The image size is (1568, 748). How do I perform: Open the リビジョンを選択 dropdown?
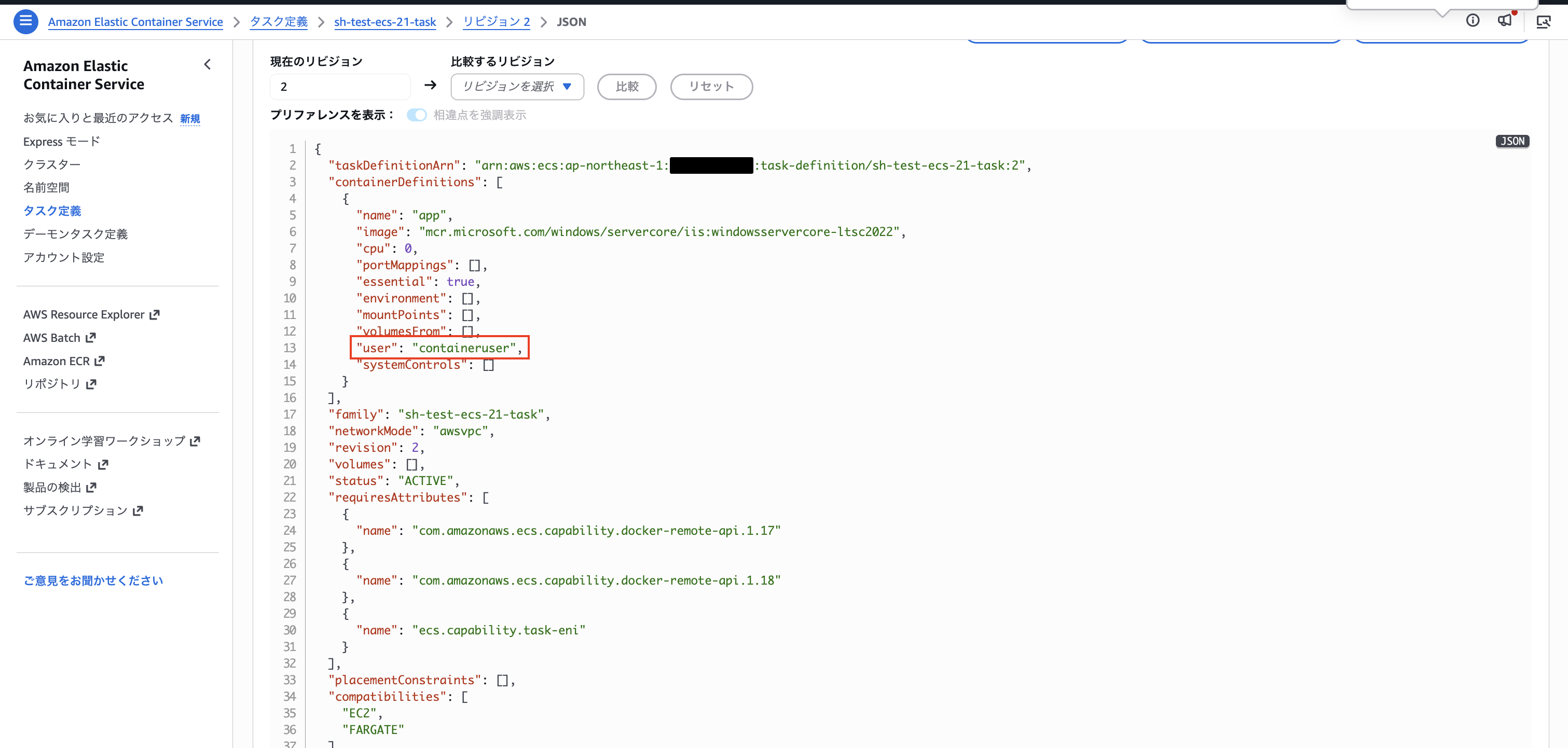(517, 87)
